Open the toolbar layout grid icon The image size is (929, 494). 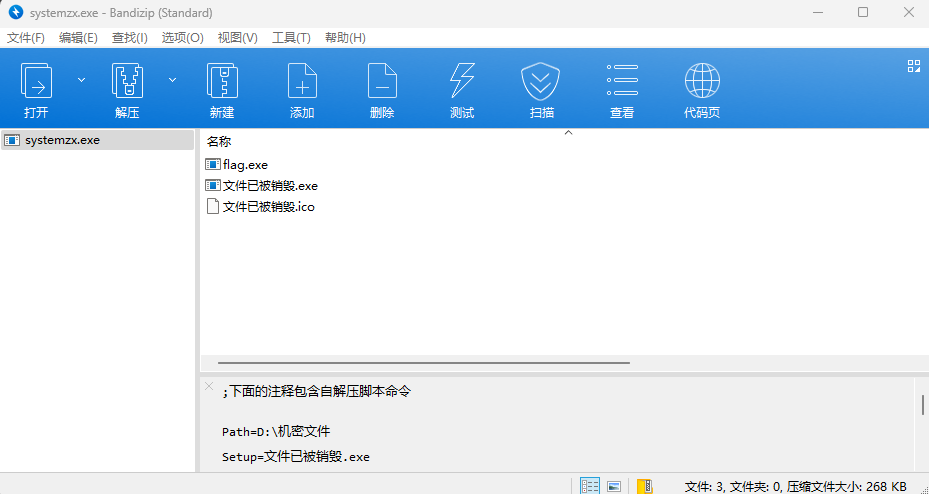click(x=914, y=66)
